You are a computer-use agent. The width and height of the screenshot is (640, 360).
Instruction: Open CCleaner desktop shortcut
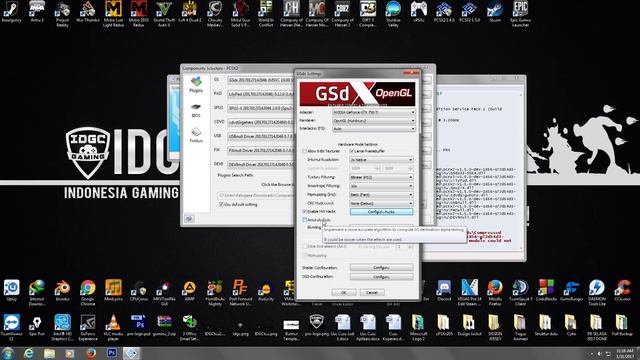coord(622,290)
